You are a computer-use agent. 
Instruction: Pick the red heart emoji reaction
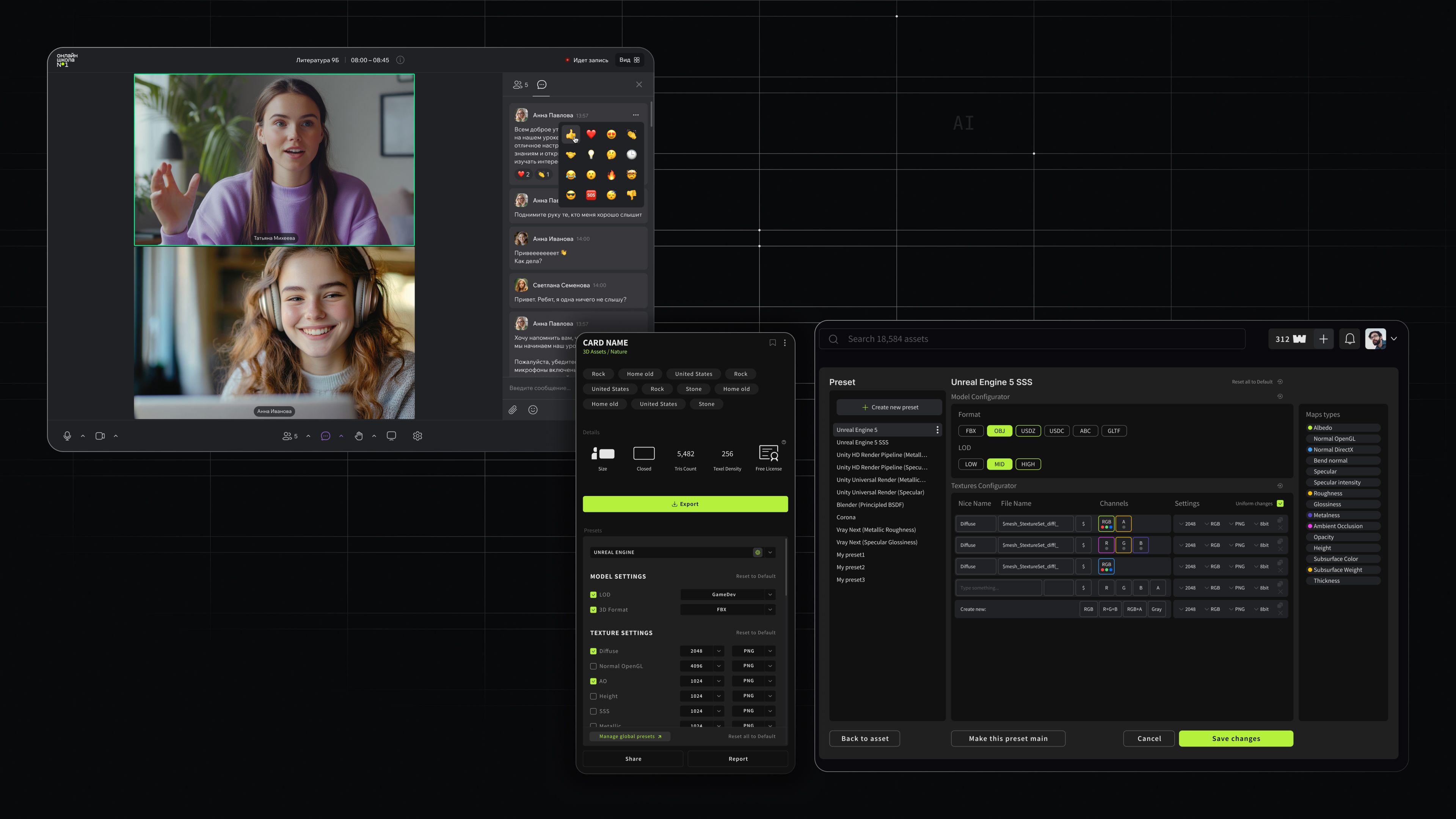591,134
